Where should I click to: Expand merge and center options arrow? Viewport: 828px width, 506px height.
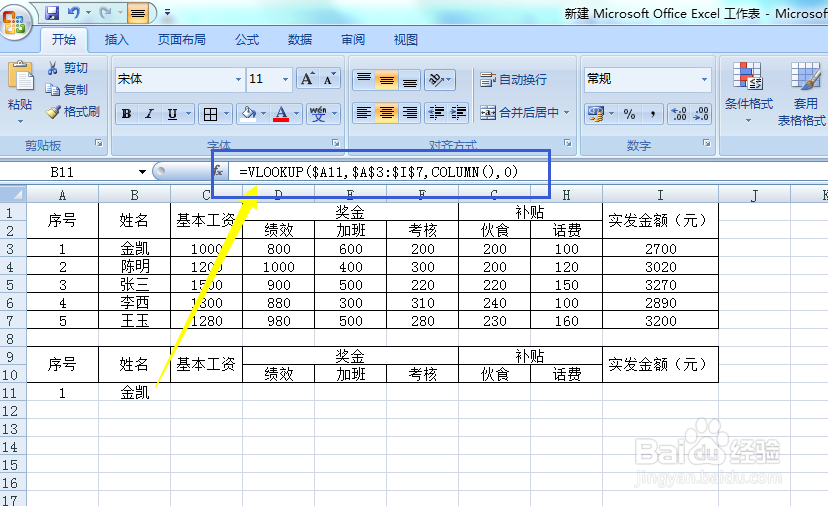567,113
